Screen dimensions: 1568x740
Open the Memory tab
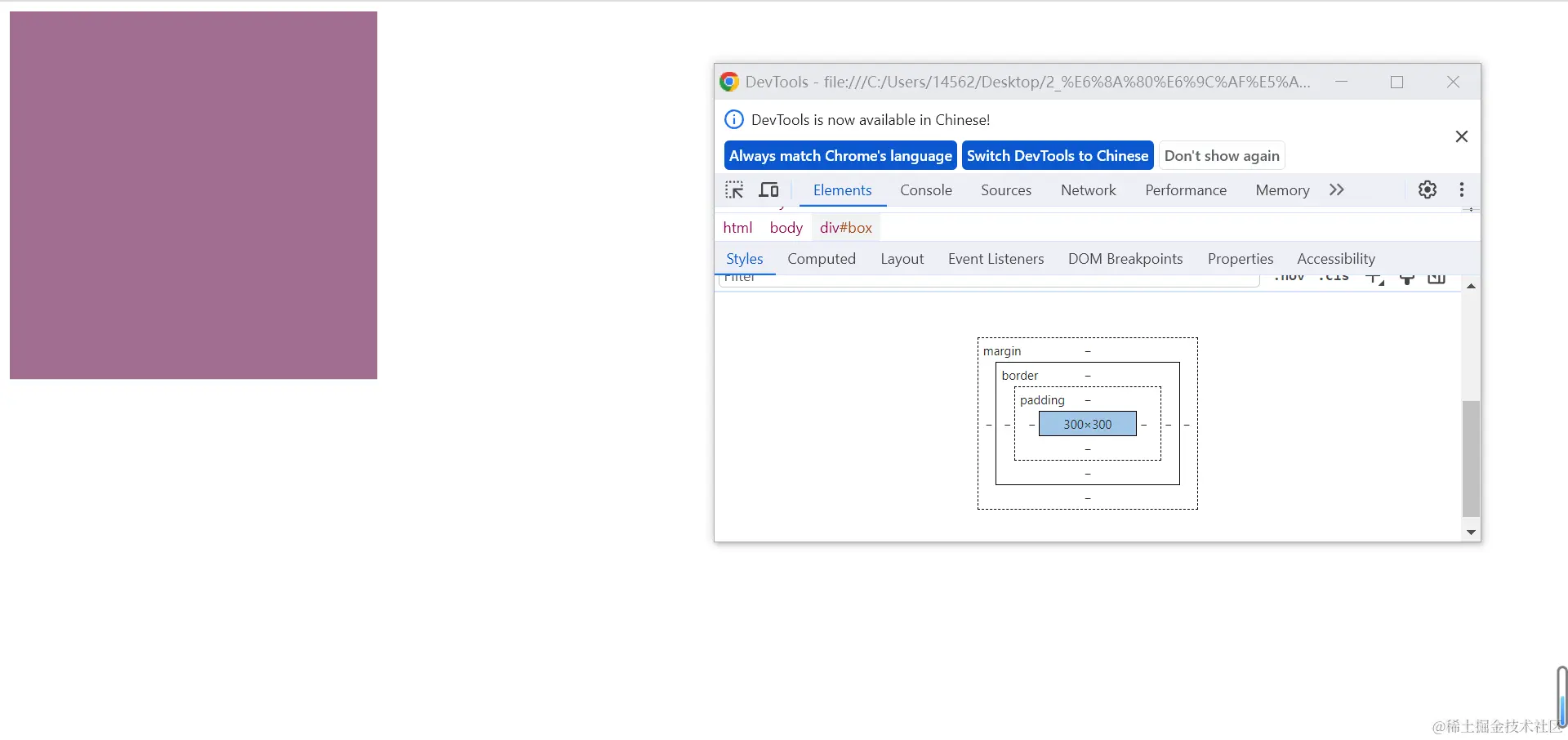1282,190
